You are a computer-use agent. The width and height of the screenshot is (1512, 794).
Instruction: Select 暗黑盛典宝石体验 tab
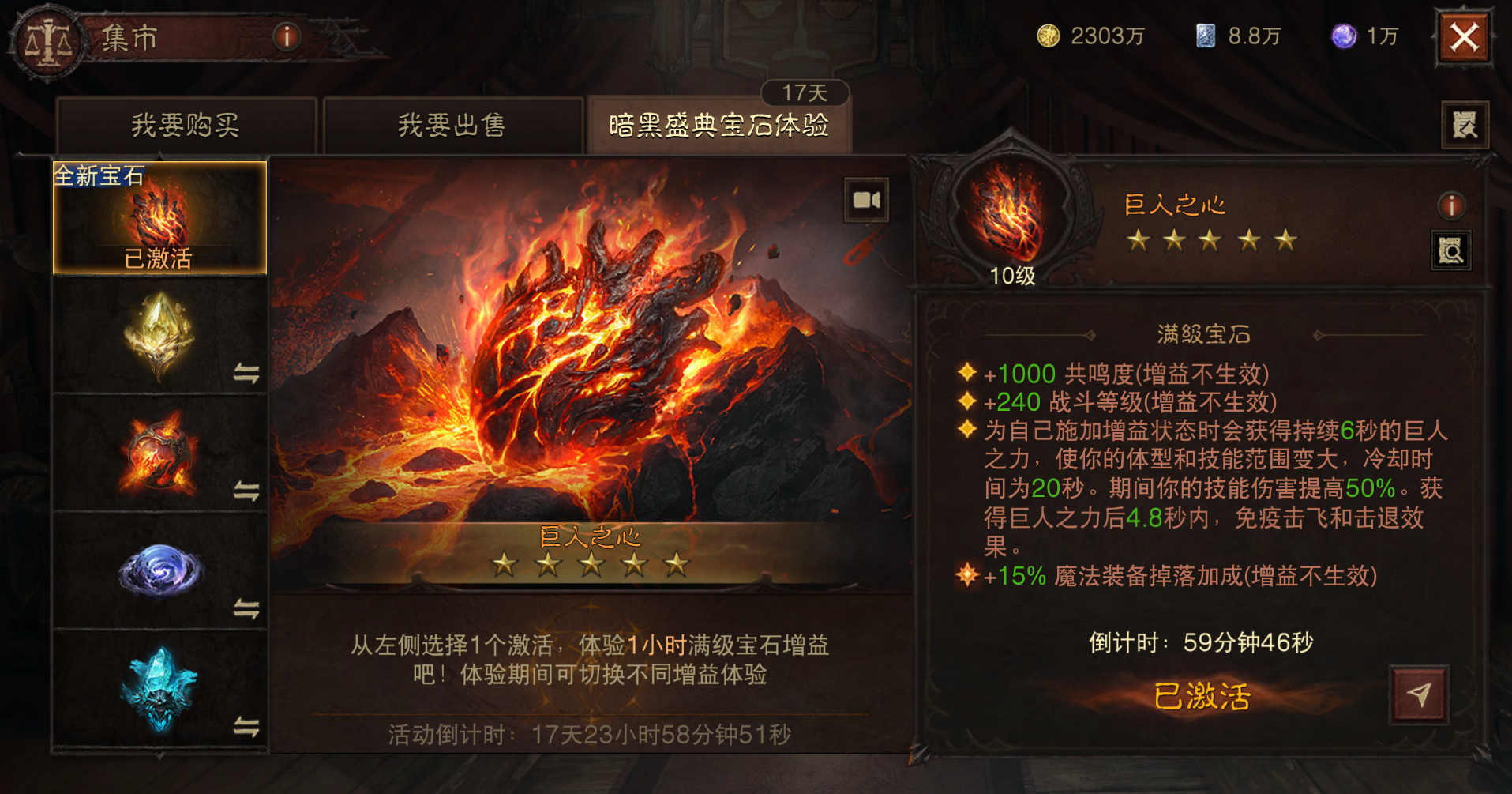pyautogui.click(x=718, y=126)
